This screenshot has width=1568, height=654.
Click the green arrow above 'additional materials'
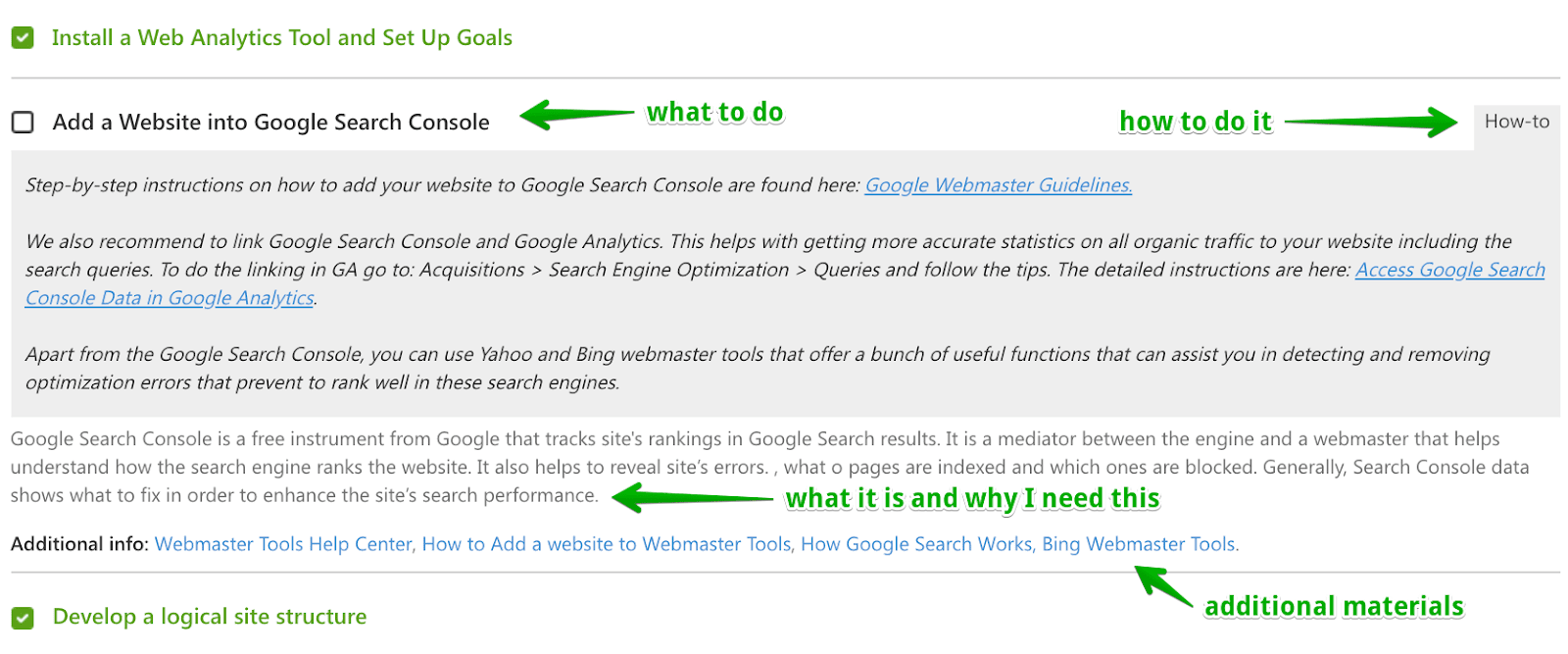[1163, 584]
